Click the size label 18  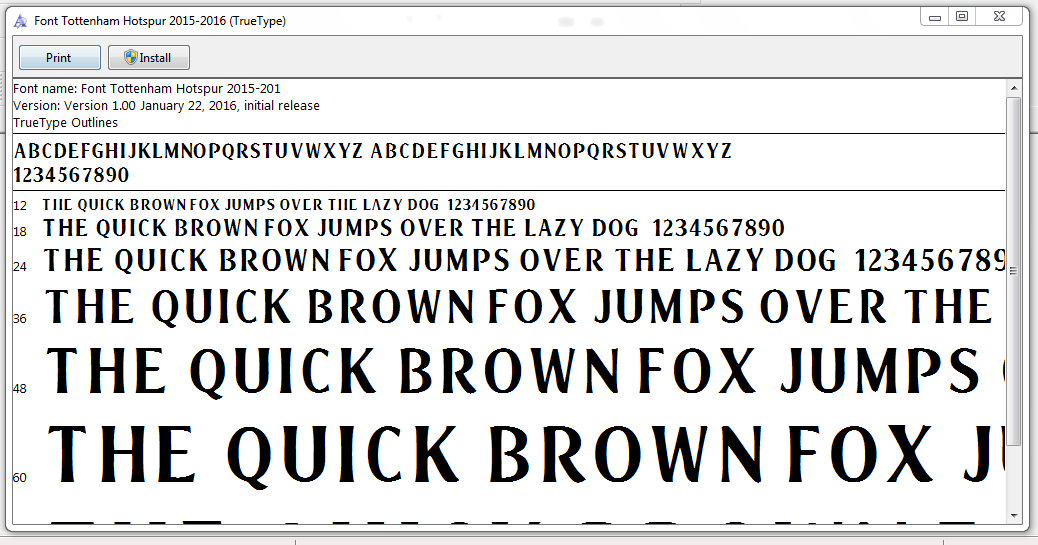coord(20,232)
